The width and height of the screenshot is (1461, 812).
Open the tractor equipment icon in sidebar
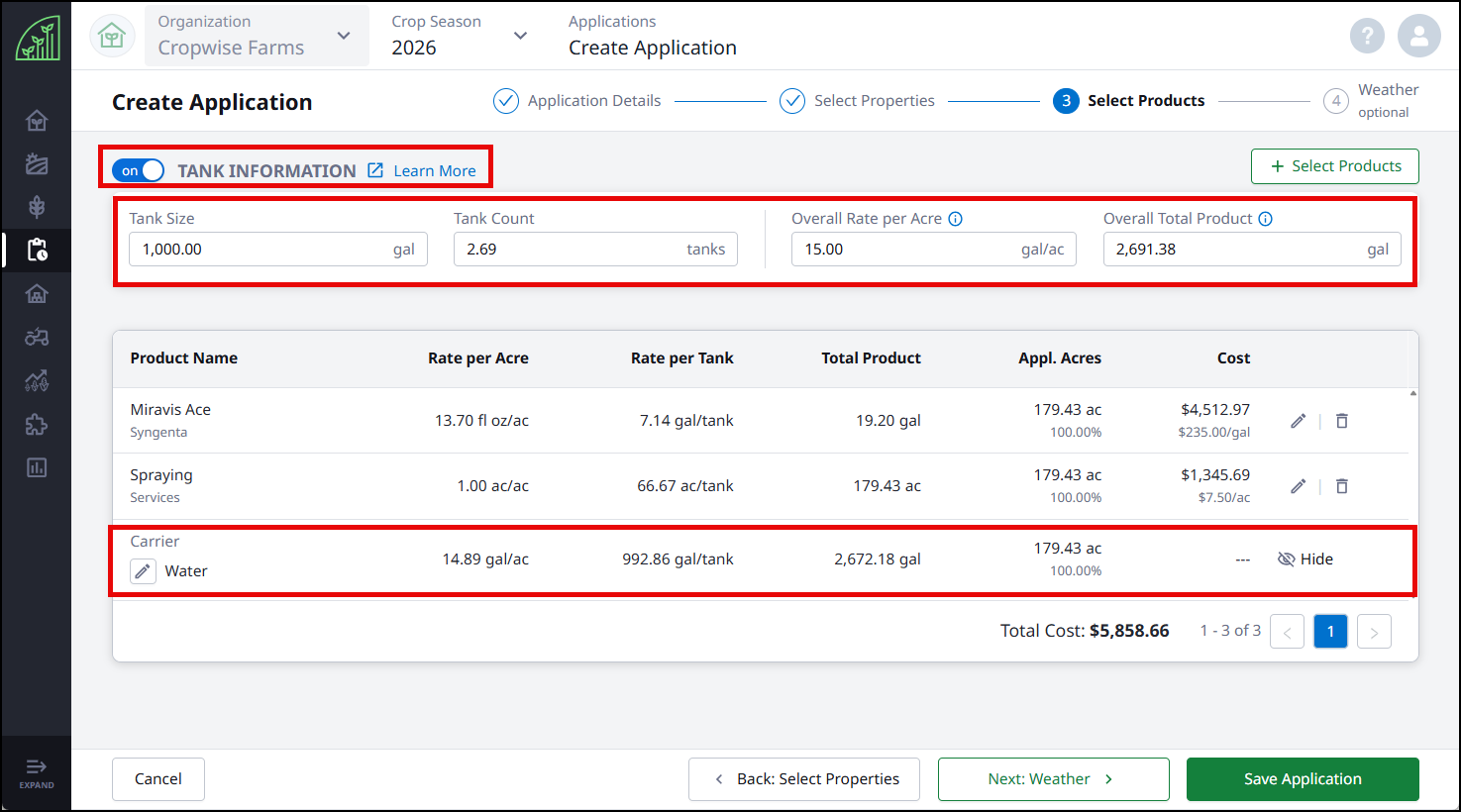click(37, 337)
